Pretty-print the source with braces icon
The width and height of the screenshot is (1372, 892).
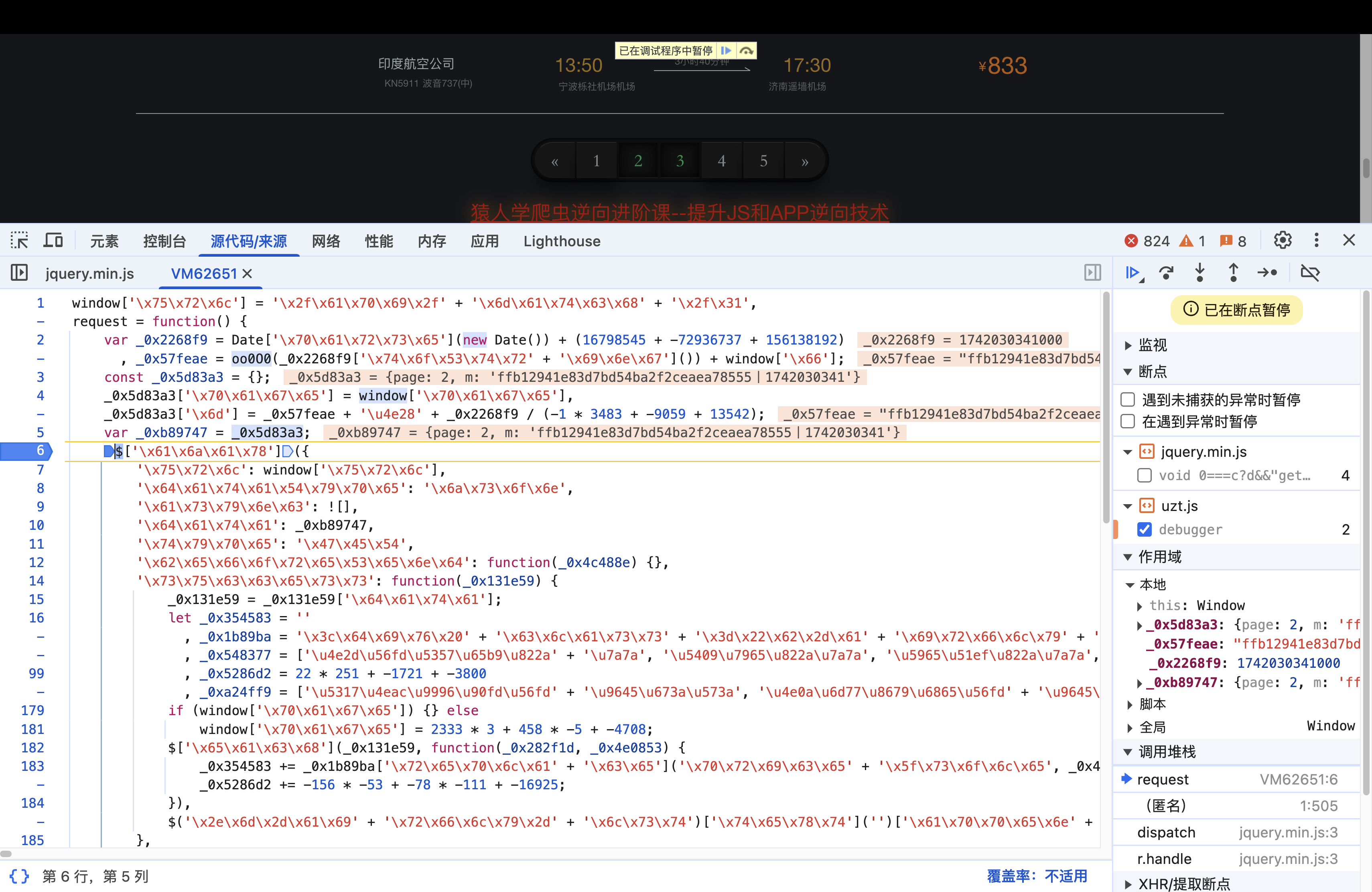coord(19,876)
